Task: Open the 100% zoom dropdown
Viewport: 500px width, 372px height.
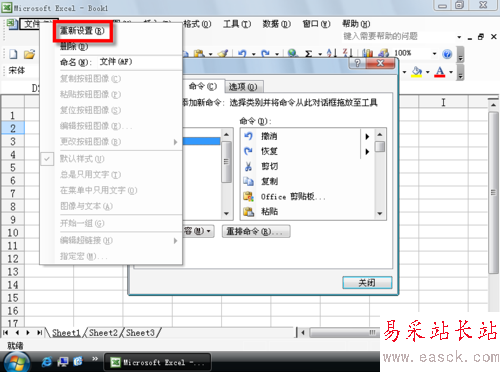Action: [434, 54]
